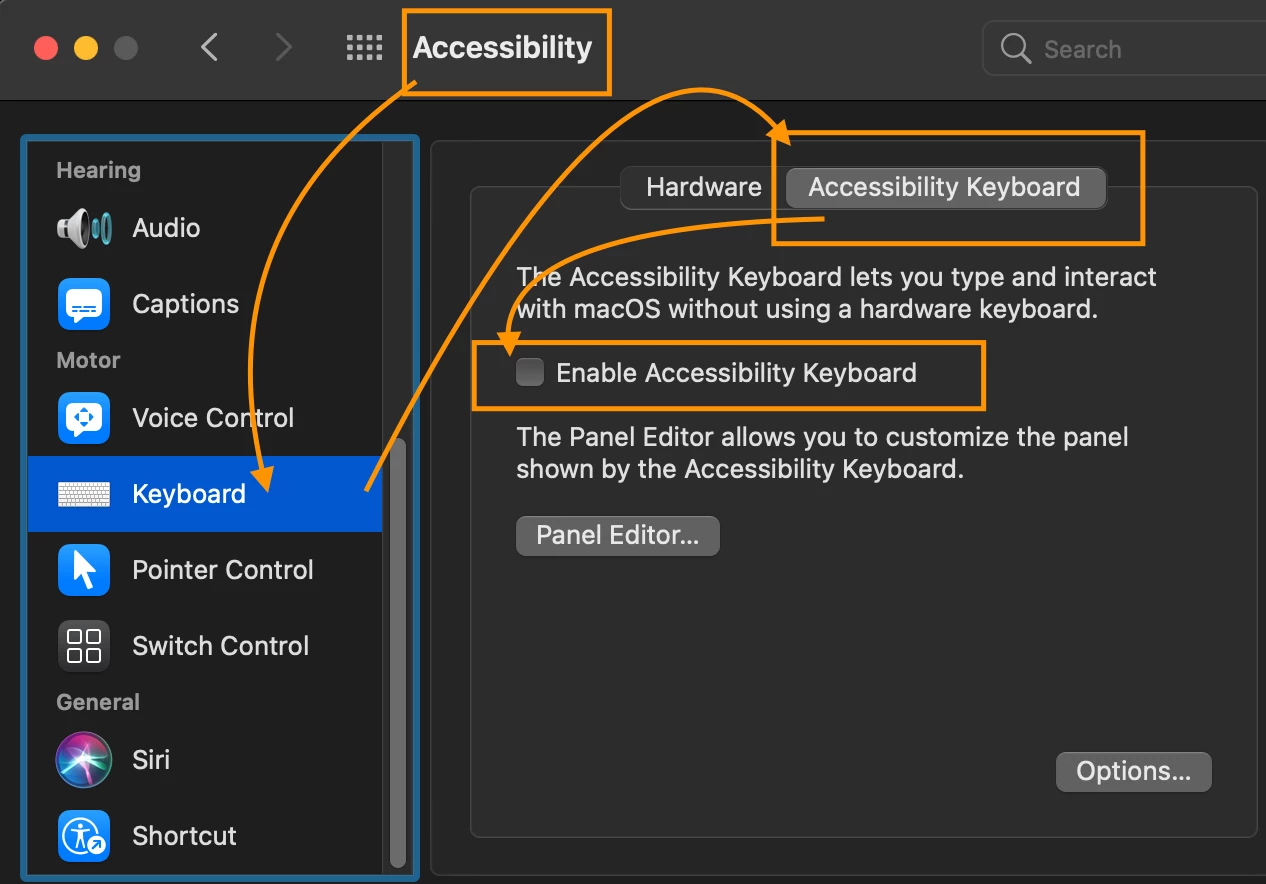
Task: Click the yellow minimize window button
Action: pos(86,48)
